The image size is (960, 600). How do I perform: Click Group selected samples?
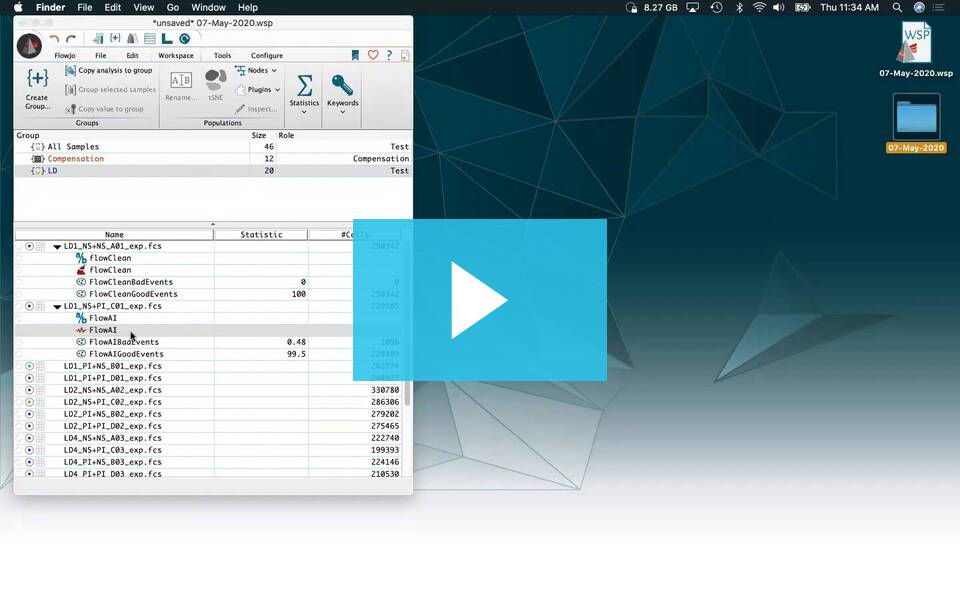tap(110, 90)
